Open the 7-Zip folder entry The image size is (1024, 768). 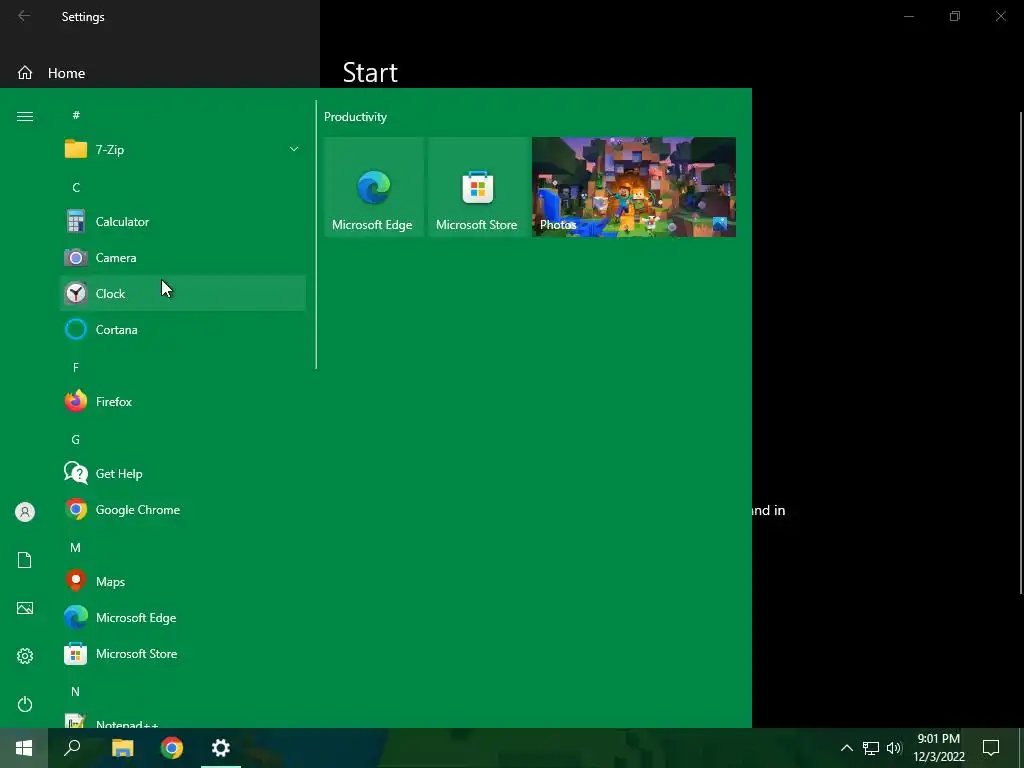pyautogui.click(x=183, y=150)
